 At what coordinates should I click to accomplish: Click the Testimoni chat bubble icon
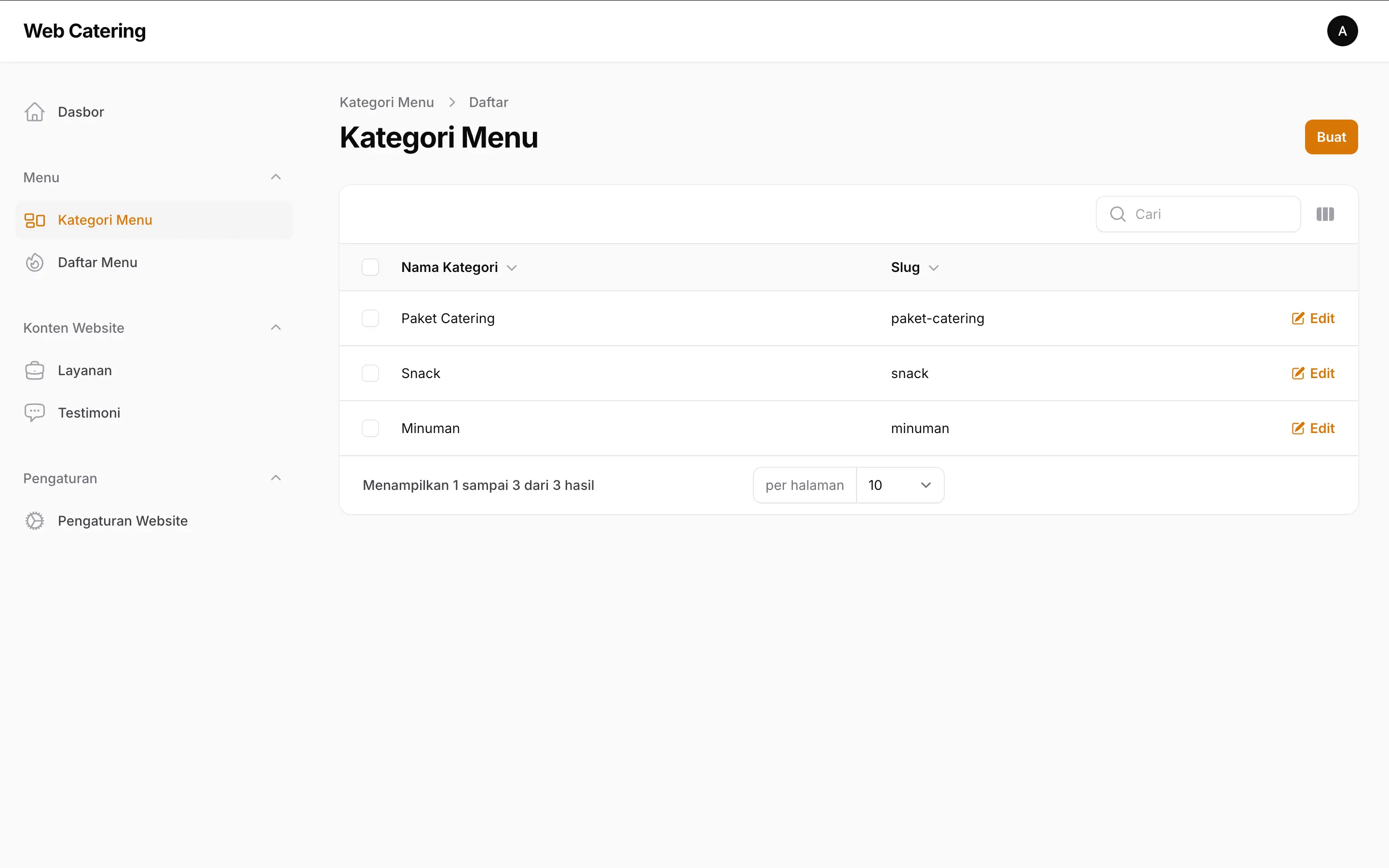tap(34, 413)
